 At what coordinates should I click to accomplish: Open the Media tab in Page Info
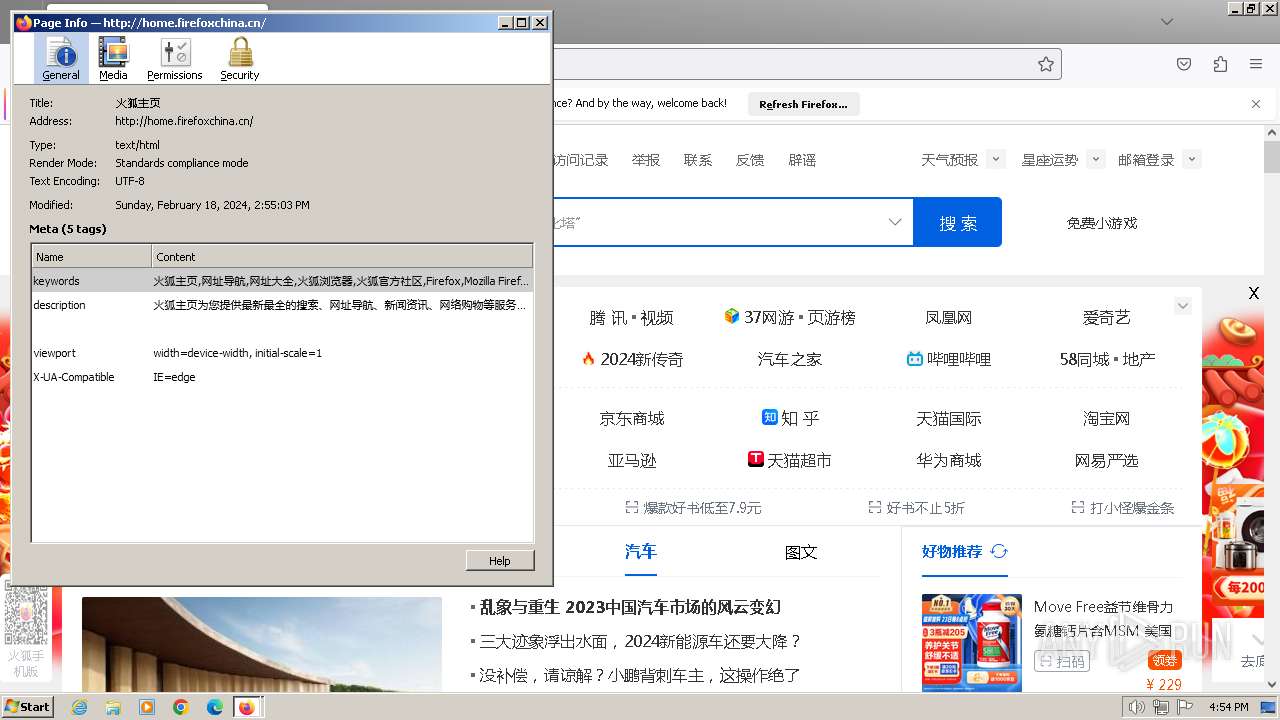[113, 59]
